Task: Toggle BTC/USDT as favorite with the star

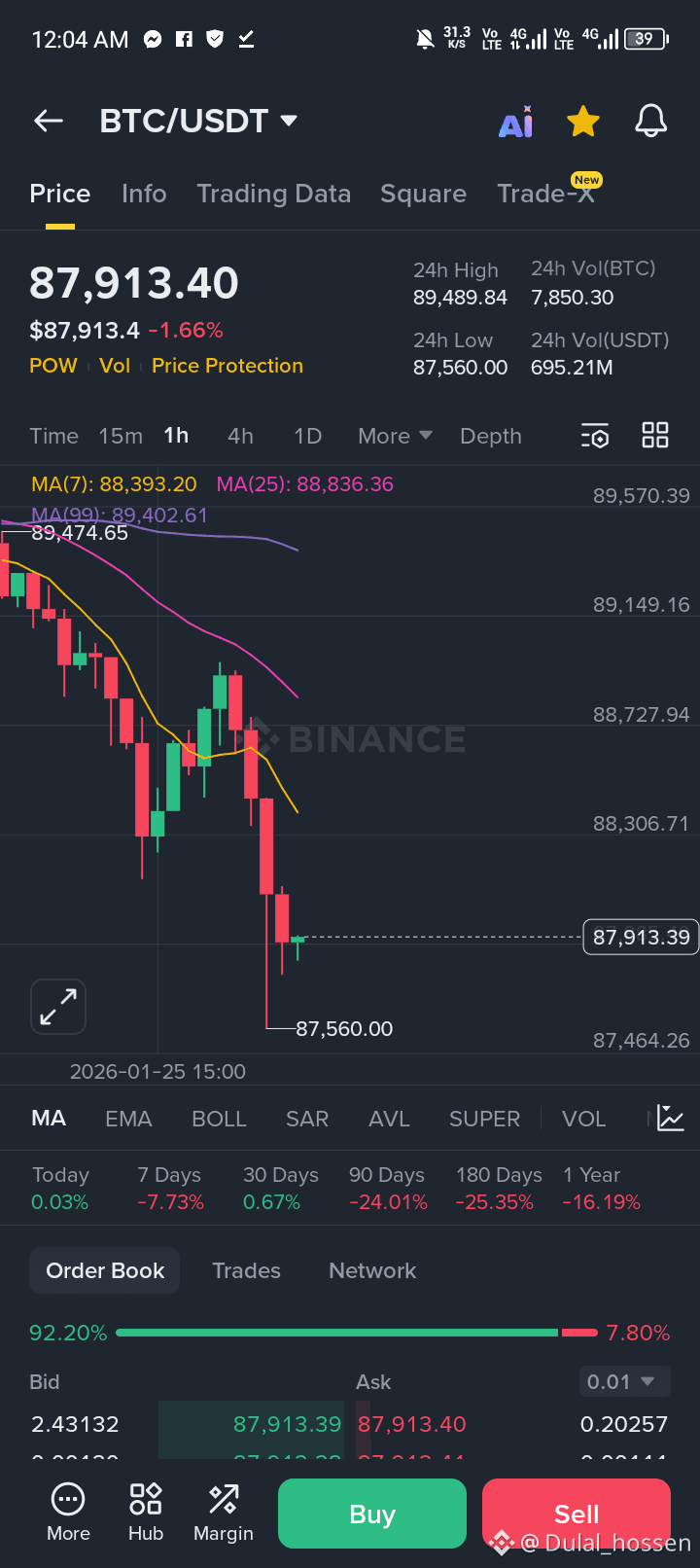Action: (x=583, y=121)
